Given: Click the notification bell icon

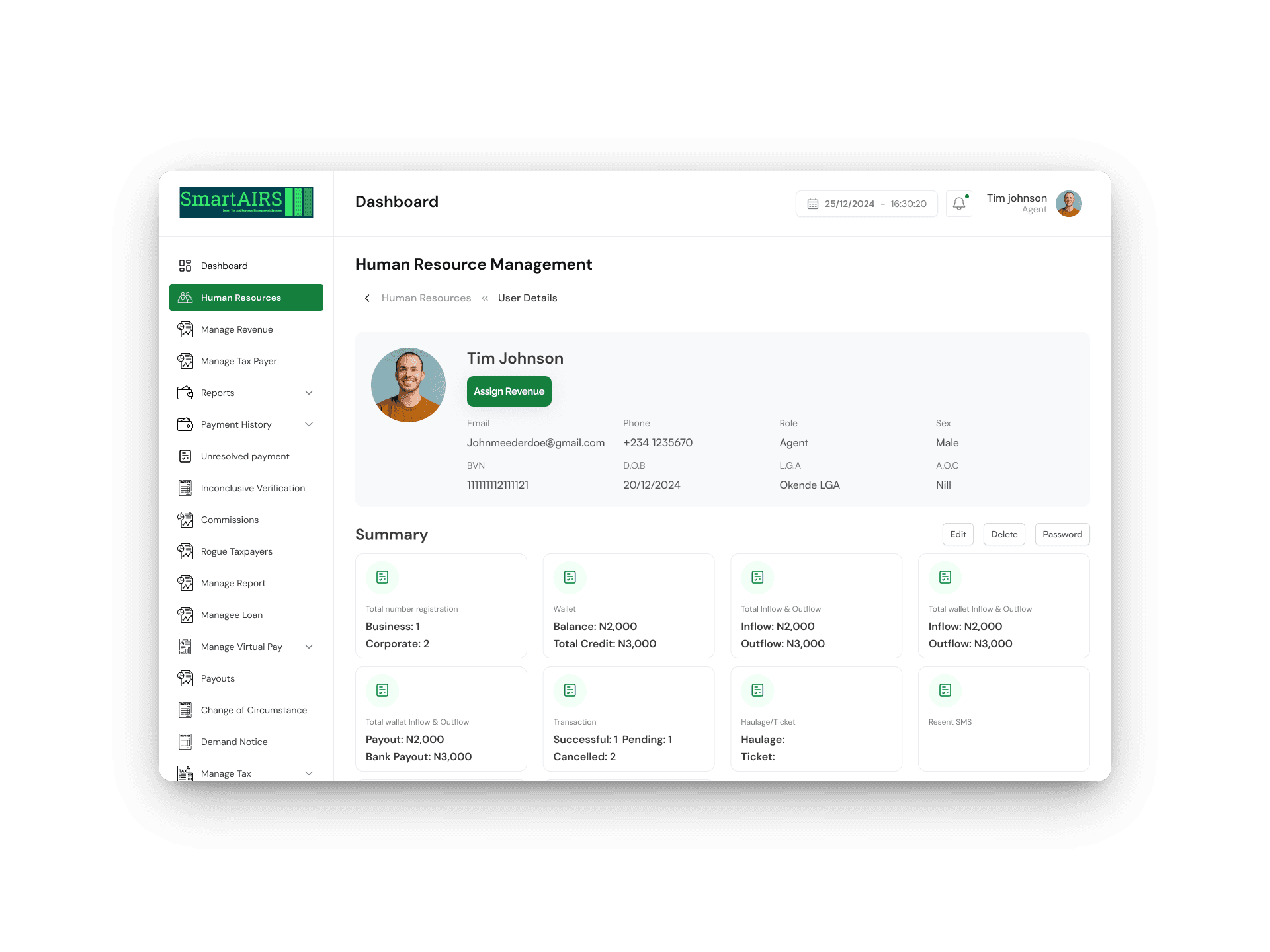Looking at the screenshot, I should [958, 204].
